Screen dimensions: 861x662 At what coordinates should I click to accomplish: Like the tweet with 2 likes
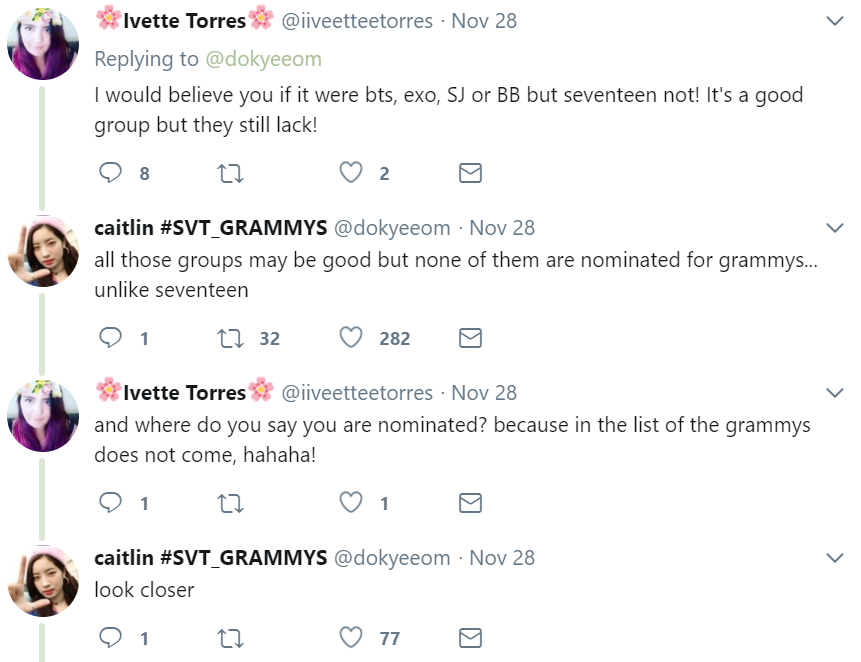tap(350, 173)
